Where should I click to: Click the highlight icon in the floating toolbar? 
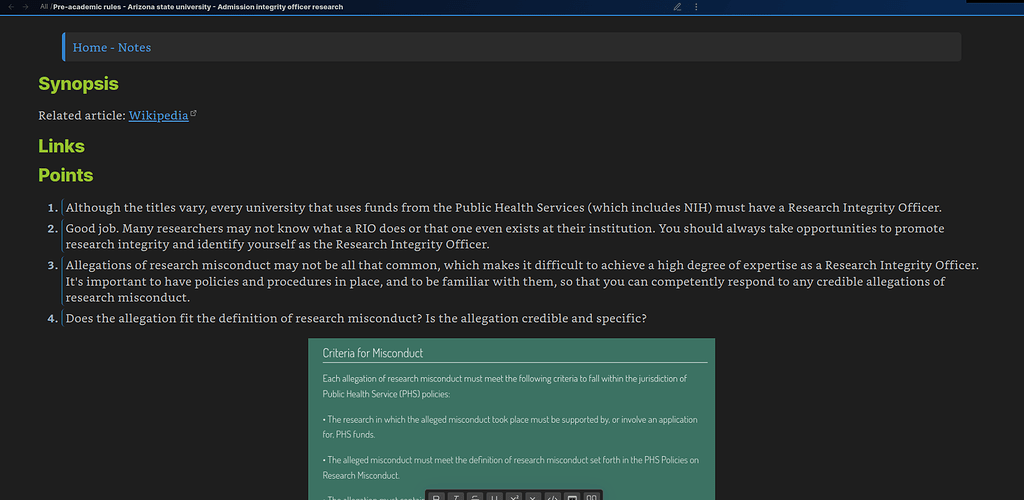572,496
